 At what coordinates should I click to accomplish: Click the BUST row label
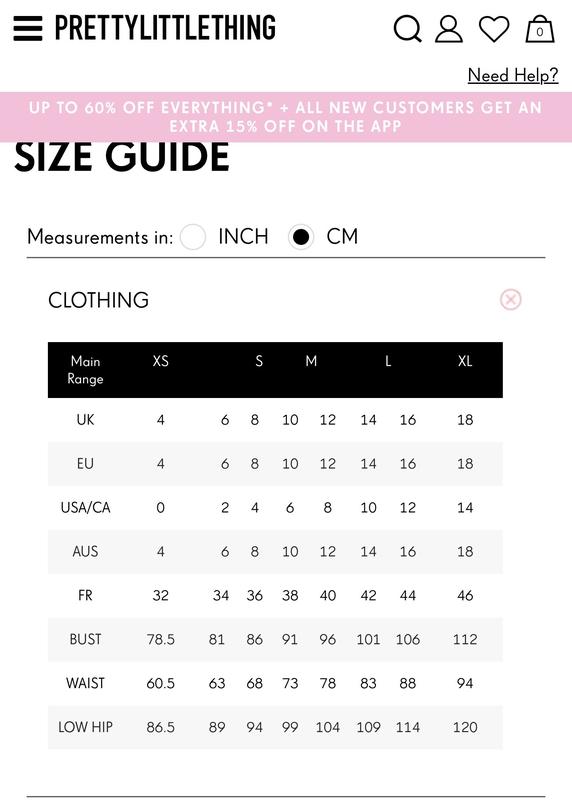85,639
